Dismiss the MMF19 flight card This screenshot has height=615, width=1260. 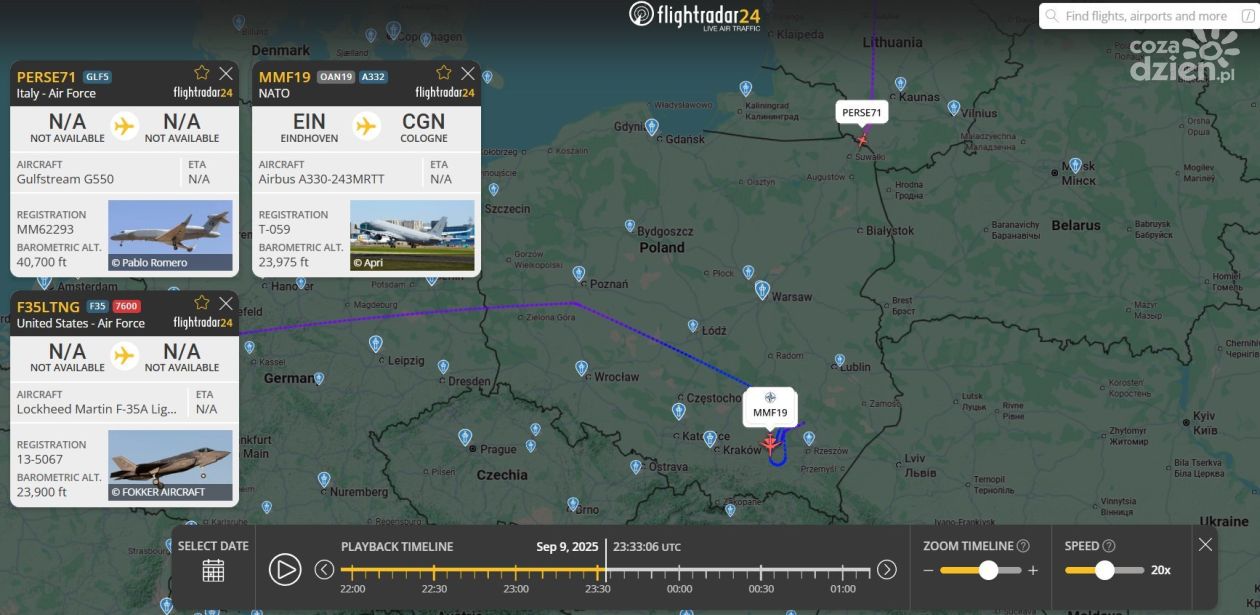[468, 73]
